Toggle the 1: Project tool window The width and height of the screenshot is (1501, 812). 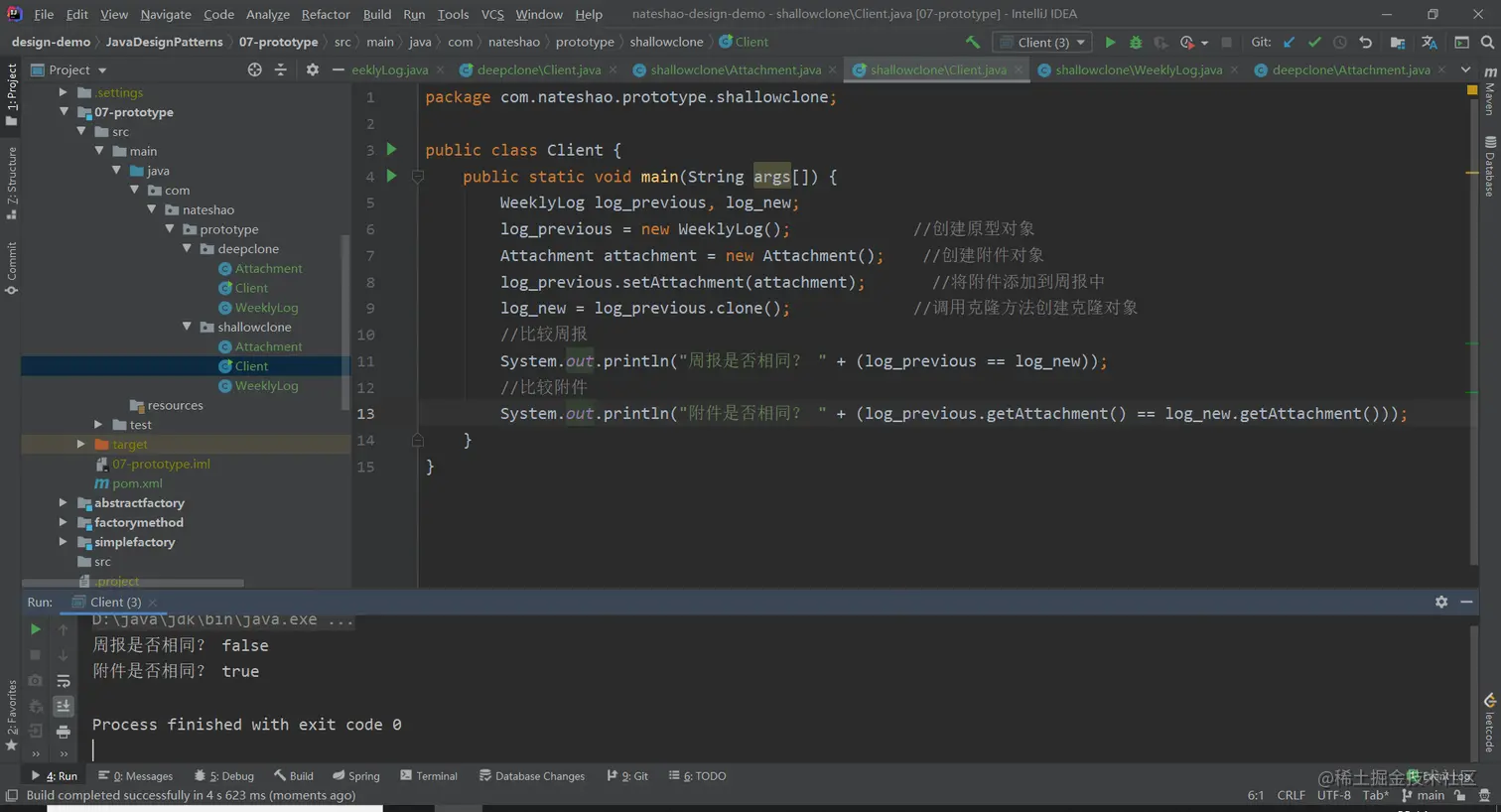coord(11,94)
